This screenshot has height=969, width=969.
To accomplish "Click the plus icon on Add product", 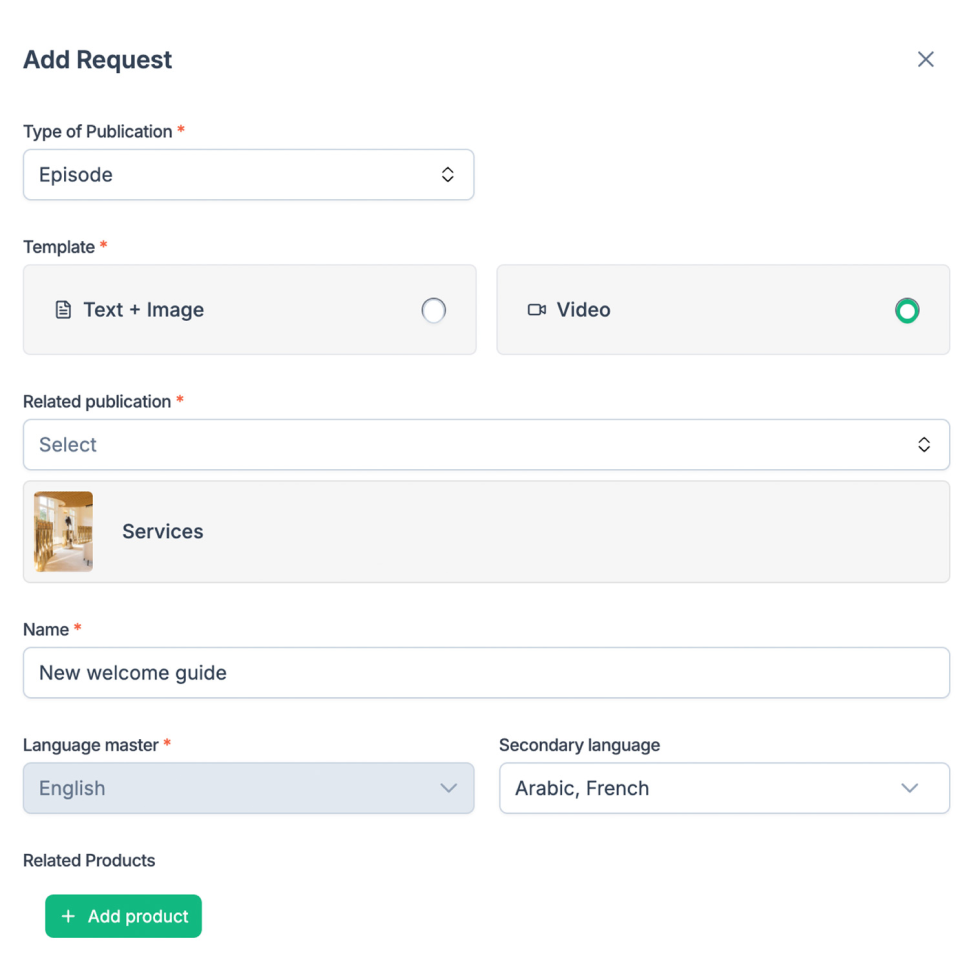I will (68, 916).
